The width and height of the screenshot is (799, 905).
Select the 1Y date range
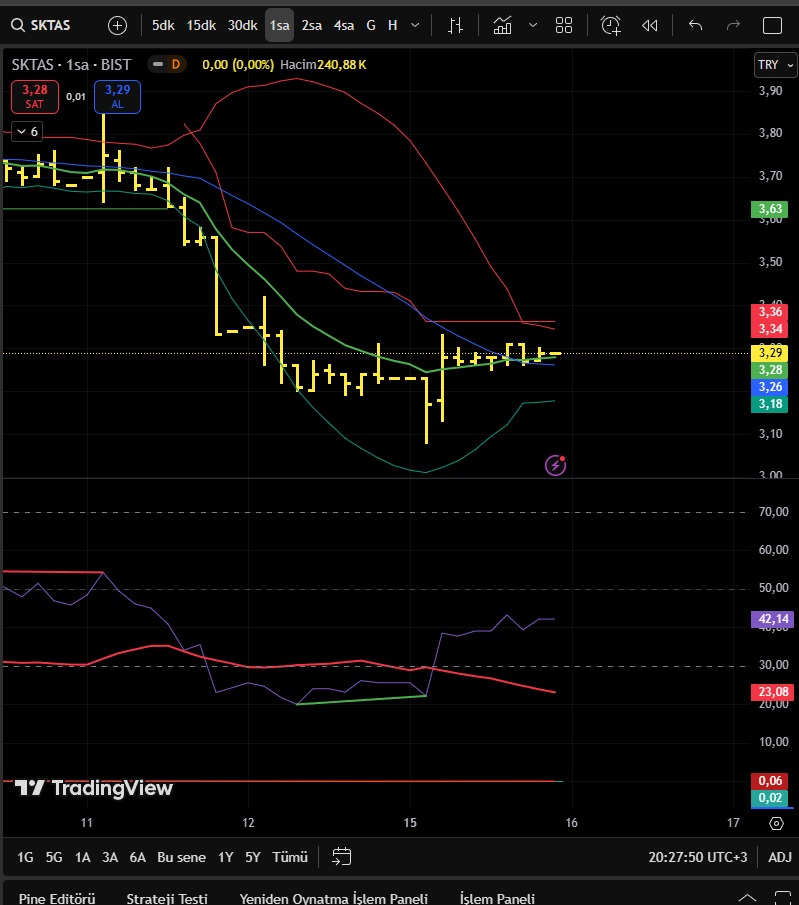click(x=226, y=857)
